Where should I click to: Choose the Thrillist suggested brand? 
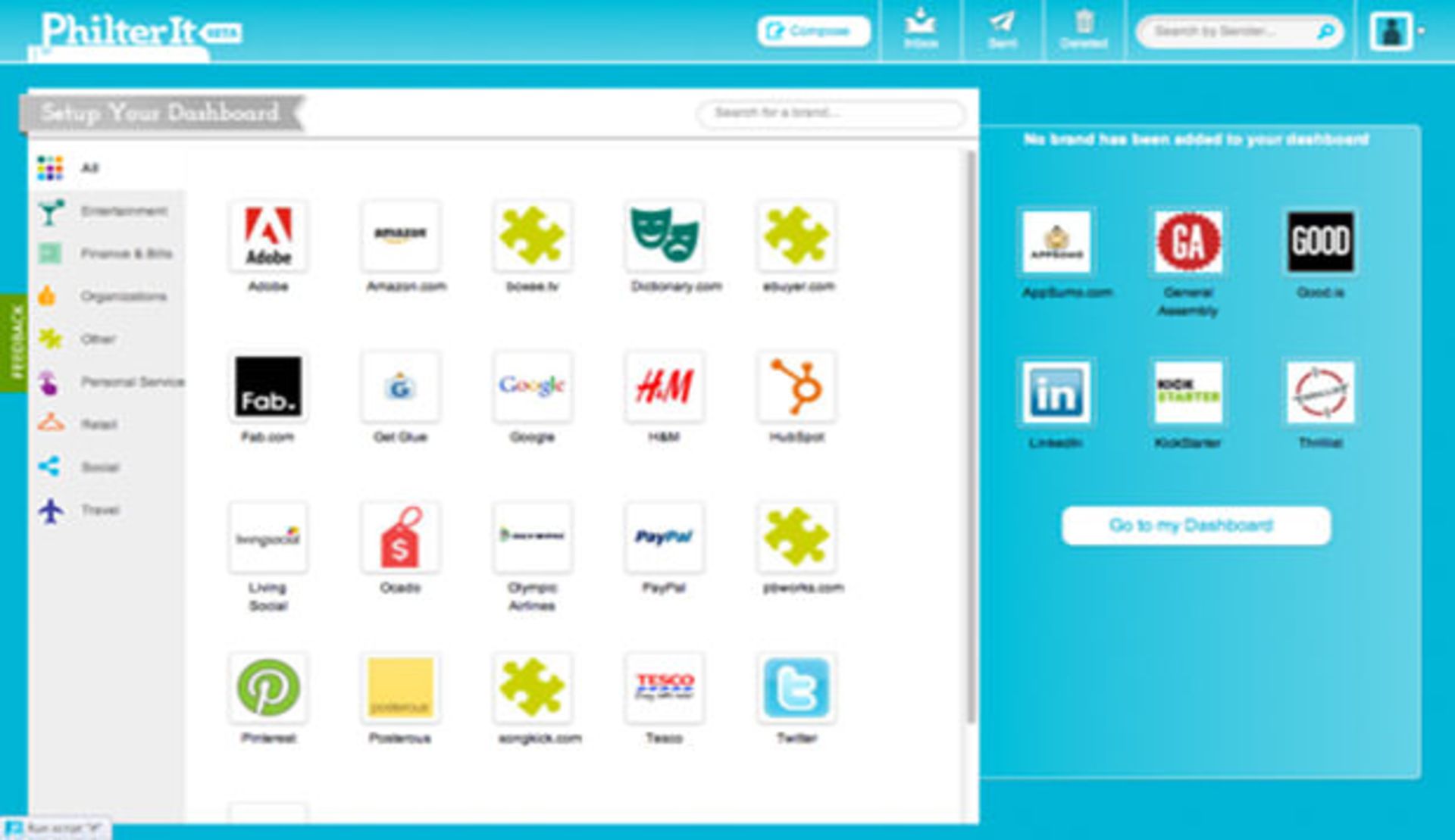[1321, 392]
